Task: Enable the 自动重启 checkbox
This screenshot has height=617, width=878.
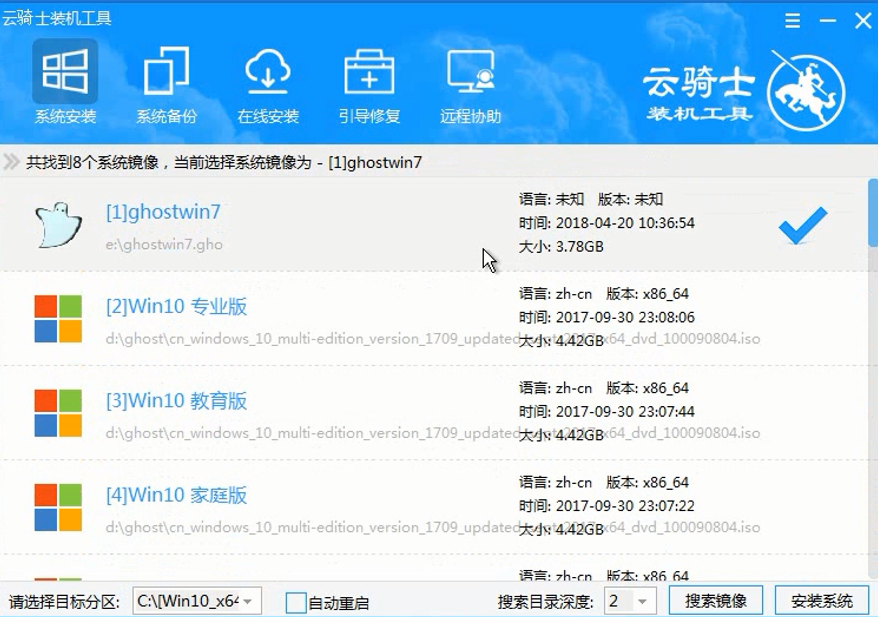Action: click(x=295, y=601)
